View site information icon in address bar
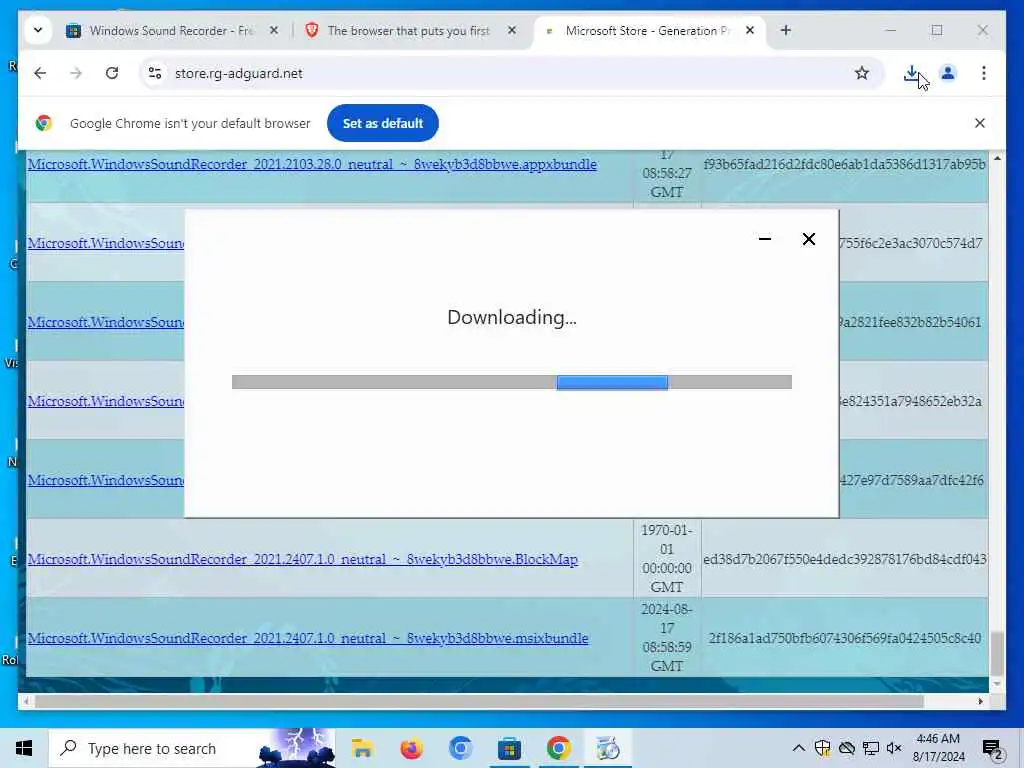The height and width of the screenshot is (768, 1024). point(155,73)
